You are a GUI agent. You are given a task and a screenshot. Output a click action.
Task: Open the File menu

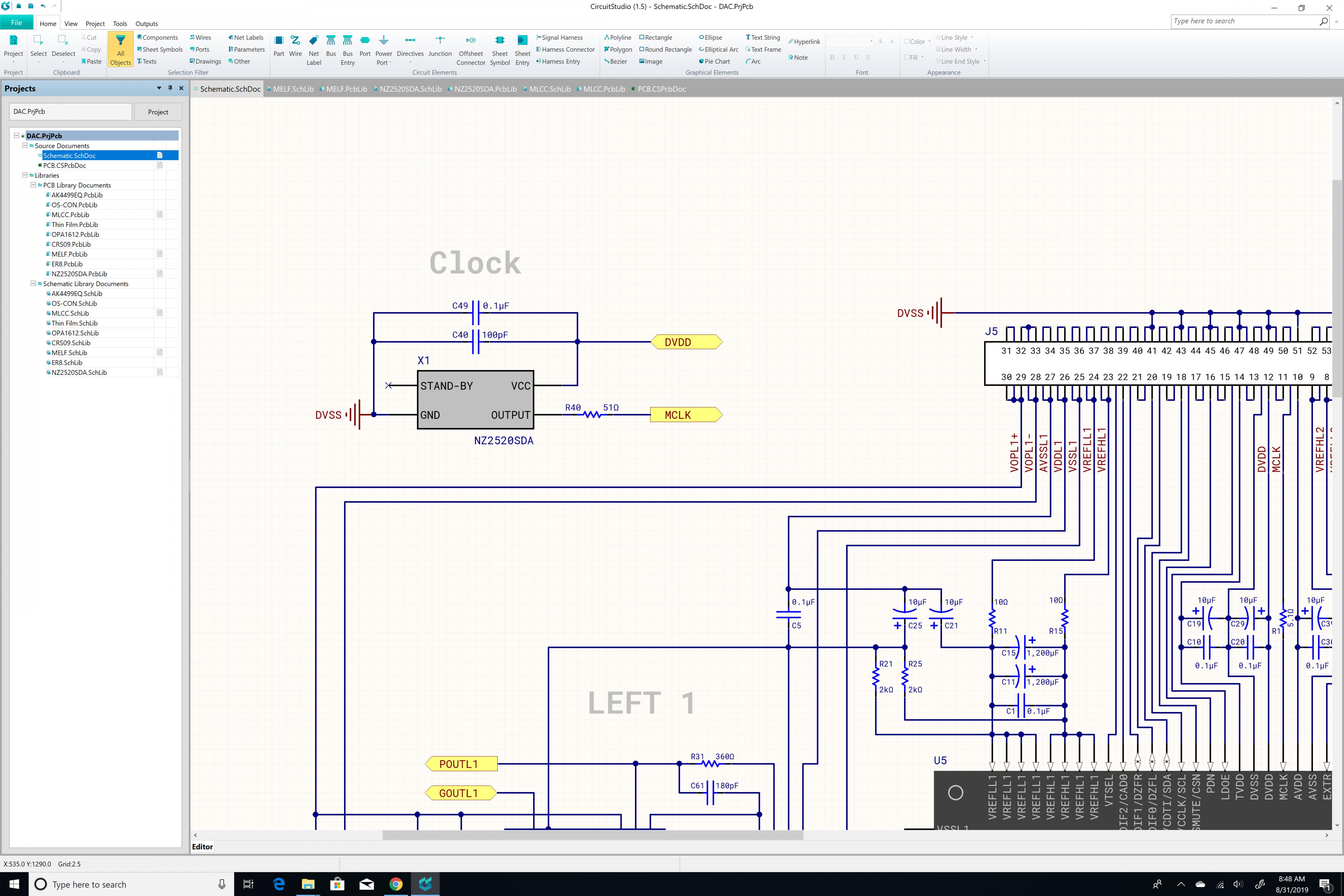pos(17,22)
